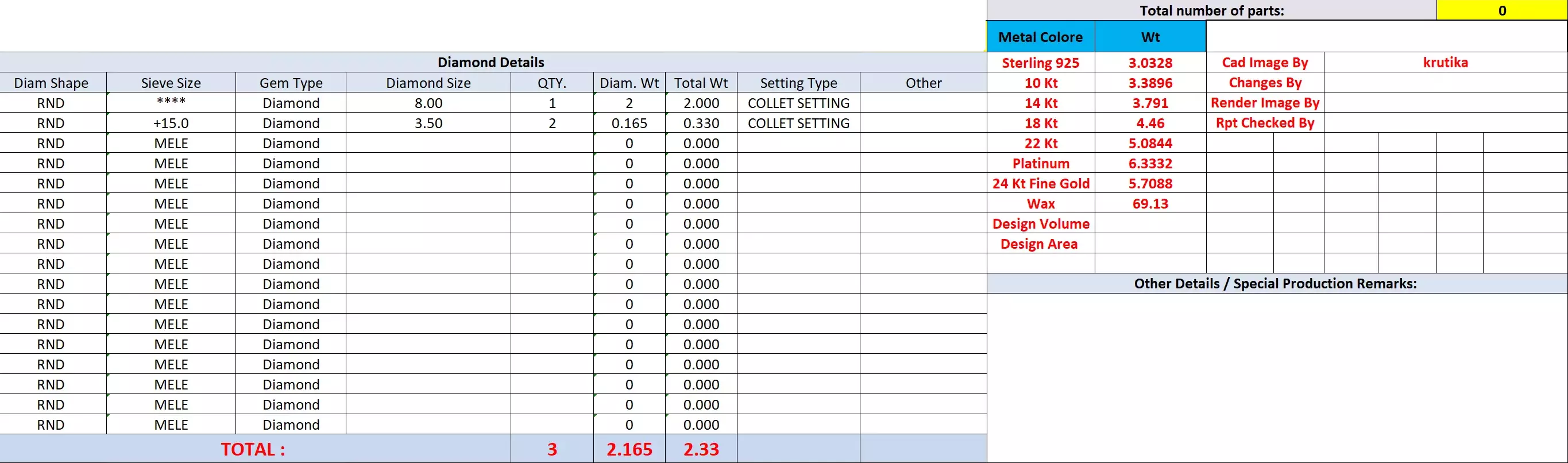Screen dimensions: 1568x463
Task: Click the 14 Kt weight '3.791'
Action: [1150, 103]
